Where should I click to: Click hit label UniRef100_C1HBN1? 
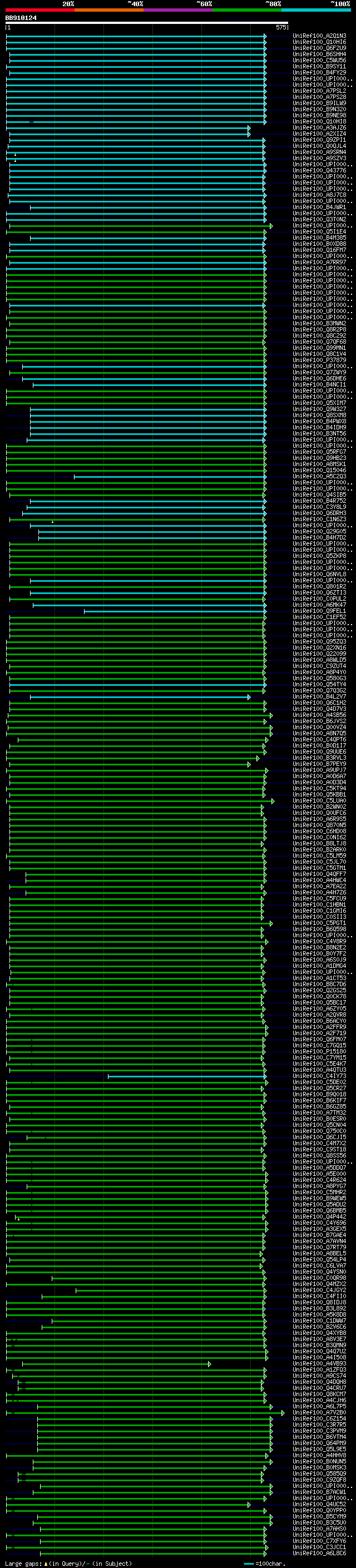[x=319, y=904]
